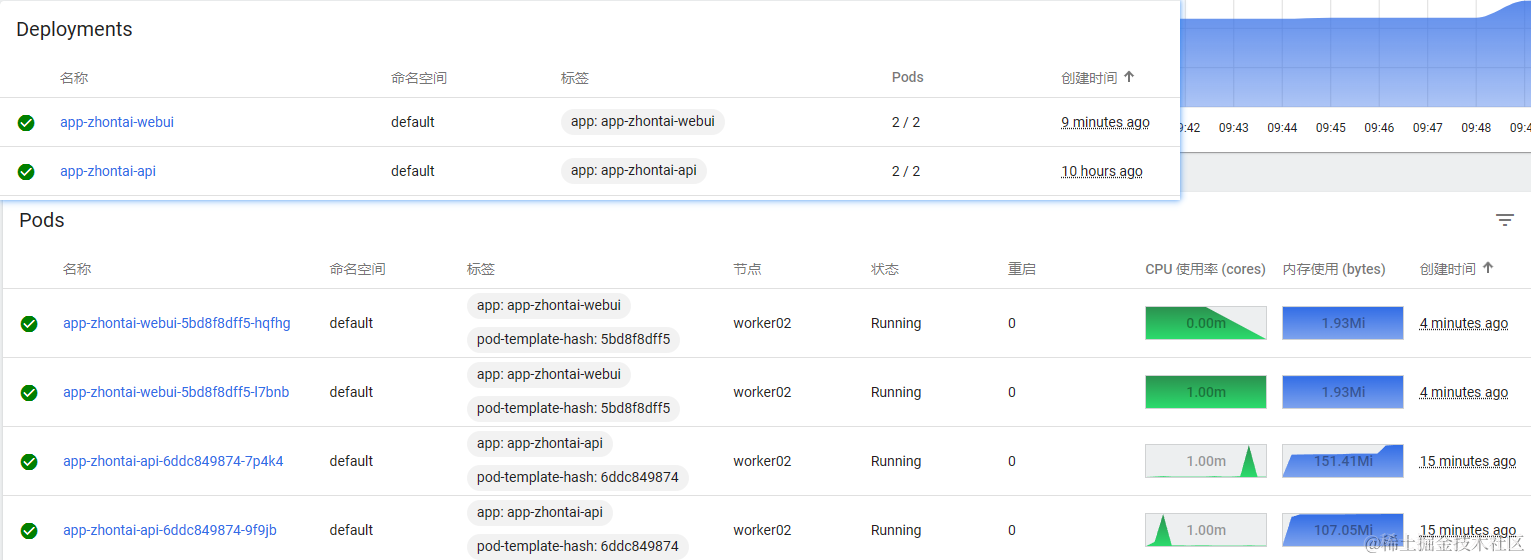
Task: Open the Pods filter icon
Action: [1504, 220]
